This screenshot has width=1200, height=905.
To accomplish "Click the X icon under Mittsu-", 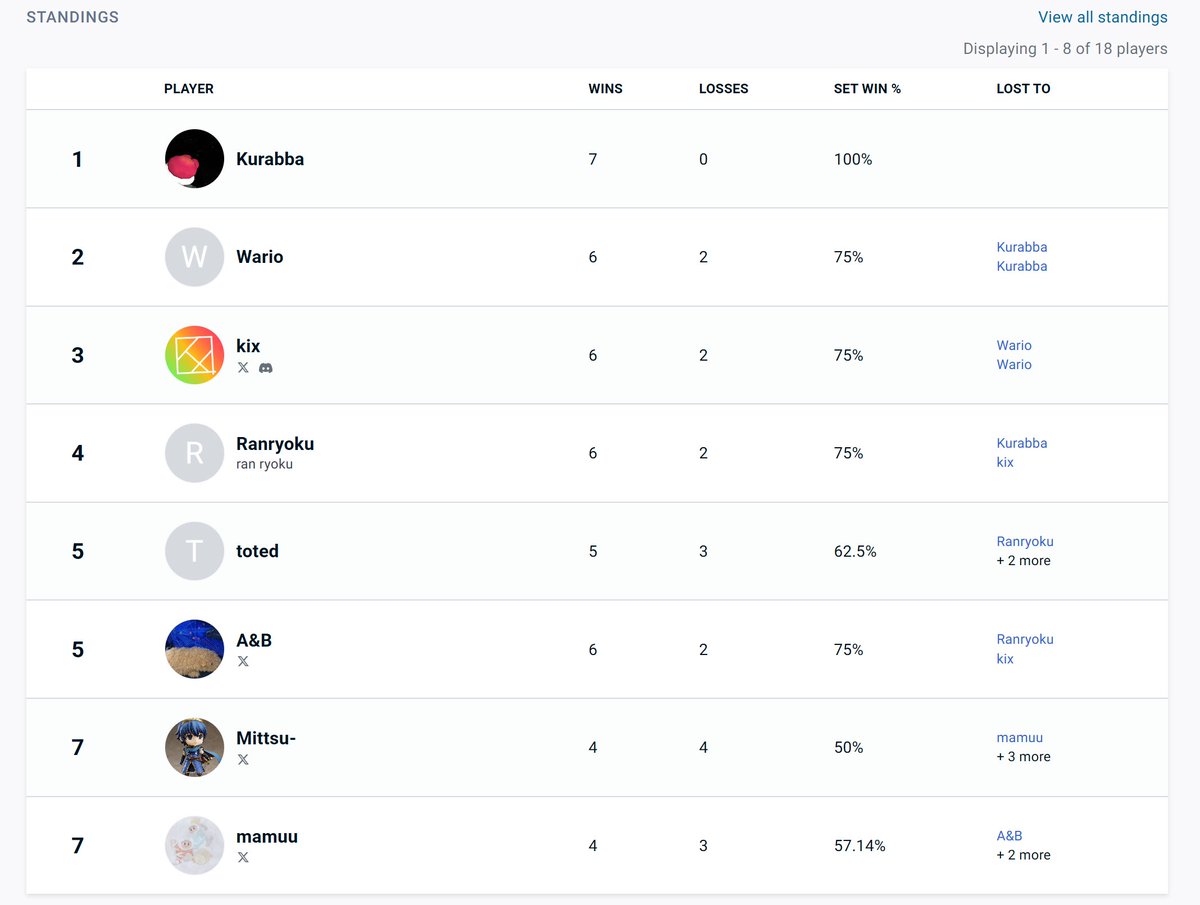I will [x=243, y=760].
